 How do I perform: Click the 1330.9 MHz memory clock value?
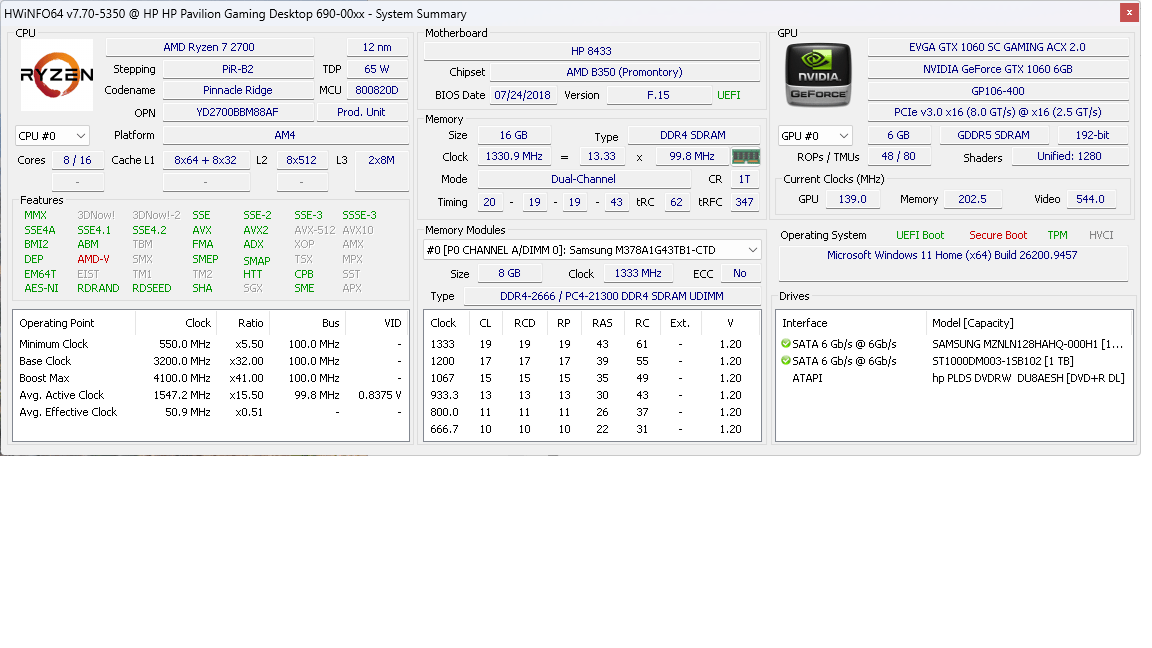pyautogui.click(x=514, y=156)
